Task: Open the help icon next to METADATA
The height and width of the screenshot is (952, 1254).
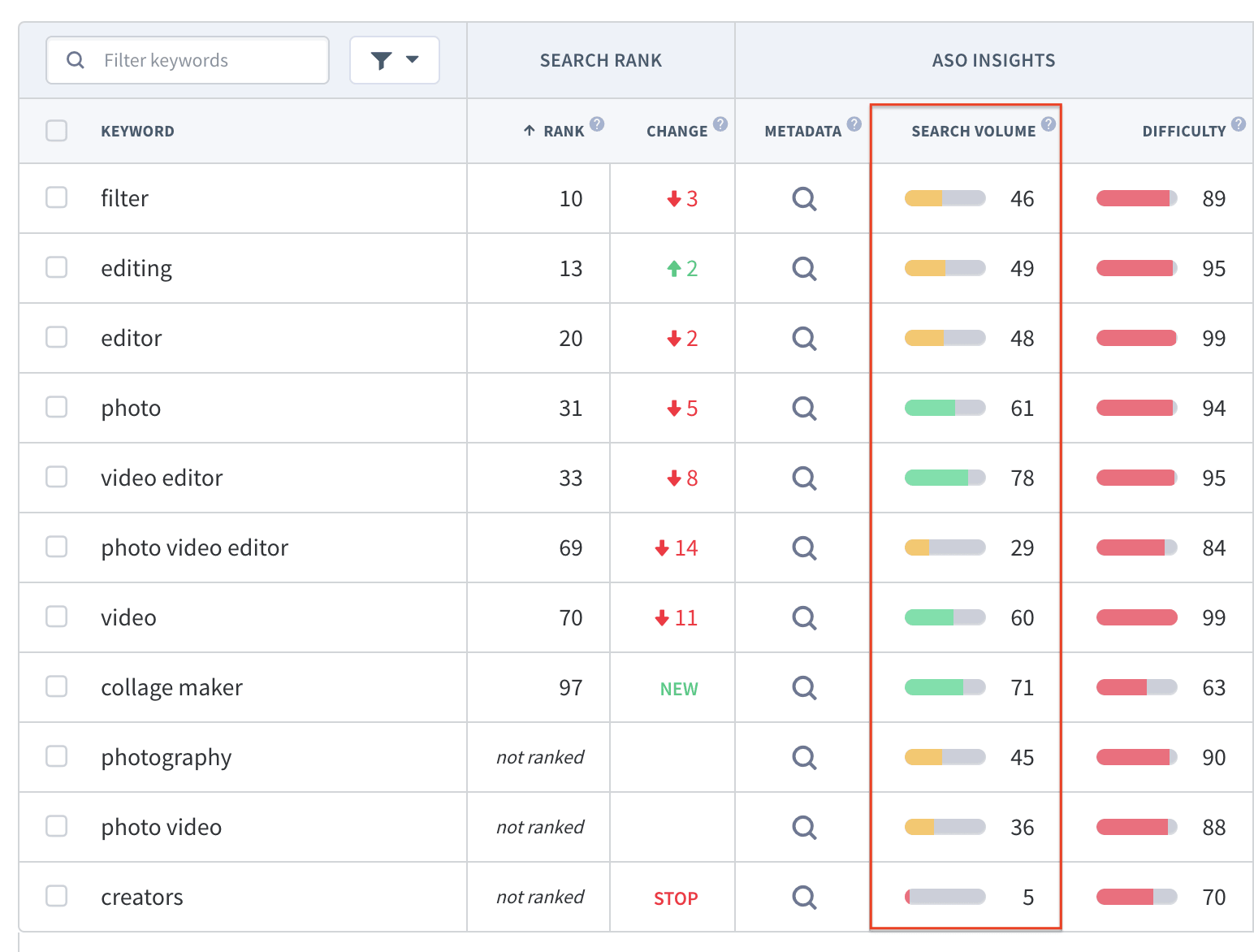Action: click(x=854, y=123)
